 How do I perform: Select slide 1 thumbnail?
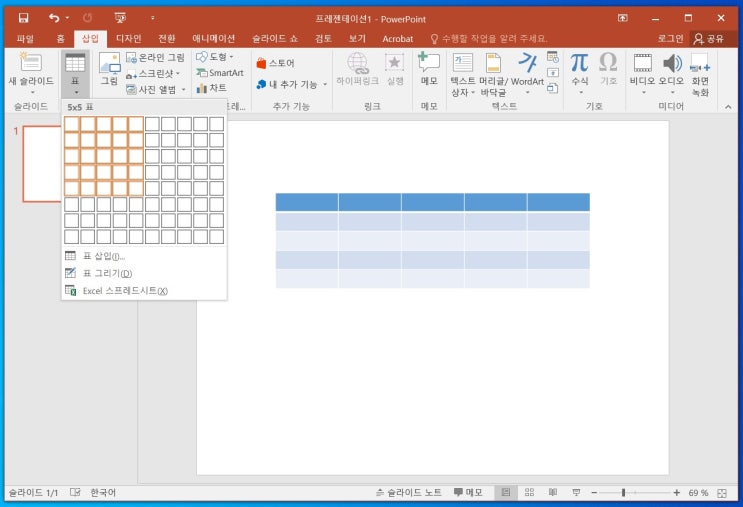click(42, 164)
